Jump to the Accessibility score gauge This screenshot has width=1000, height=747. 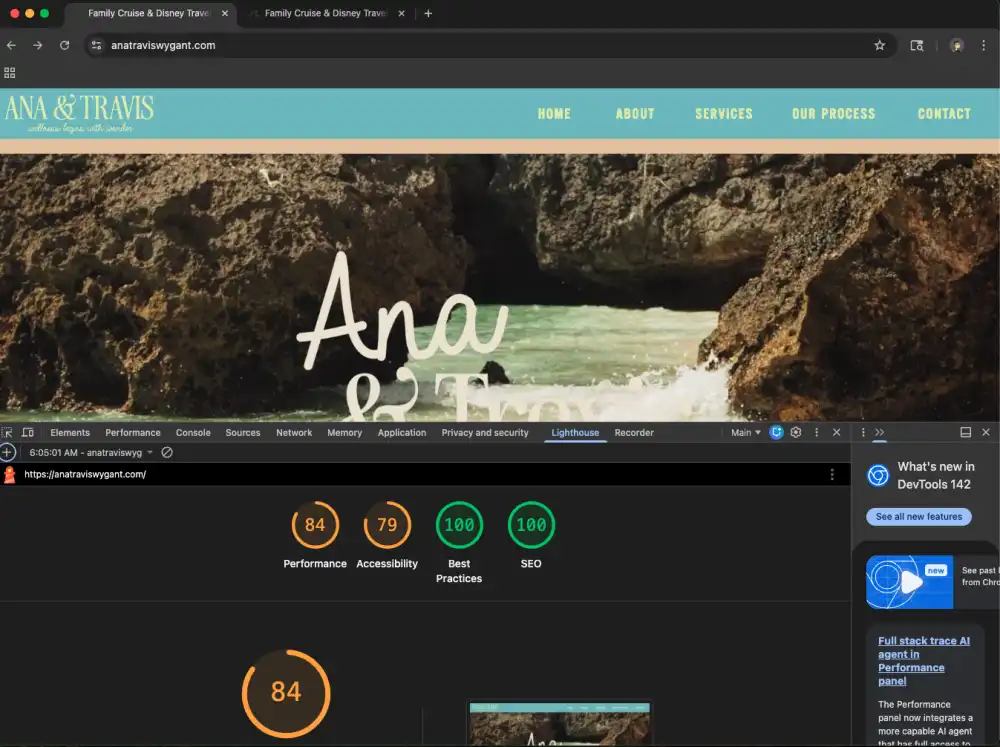387,526
